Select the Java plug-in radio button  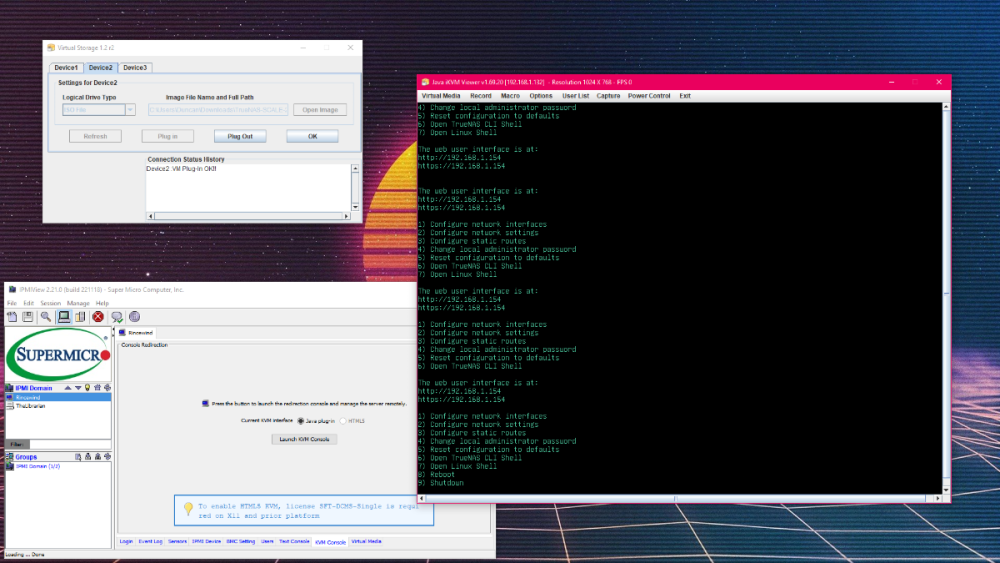tap(300, 421)
